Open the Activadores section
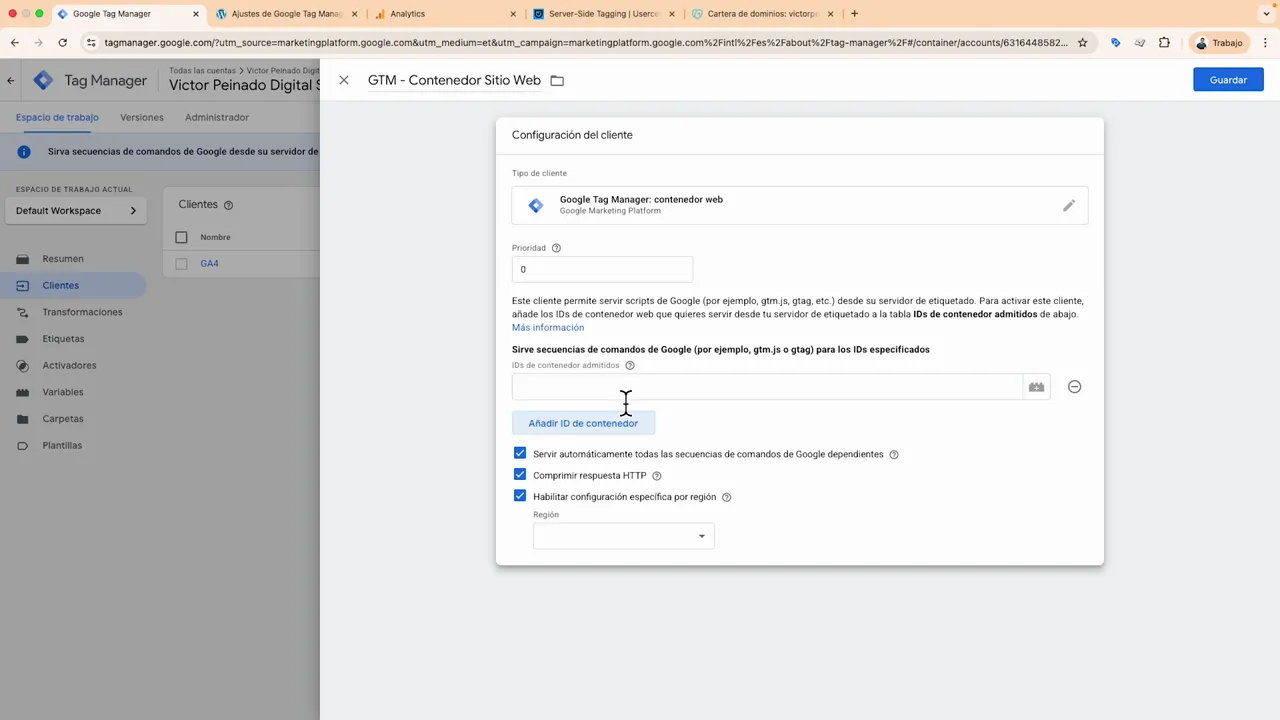 (x=69, y=365)
